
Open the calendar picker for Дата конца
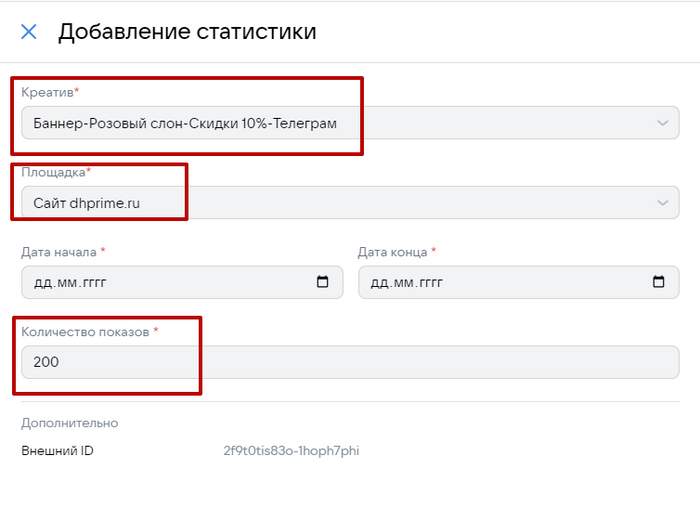click(658, 282)
